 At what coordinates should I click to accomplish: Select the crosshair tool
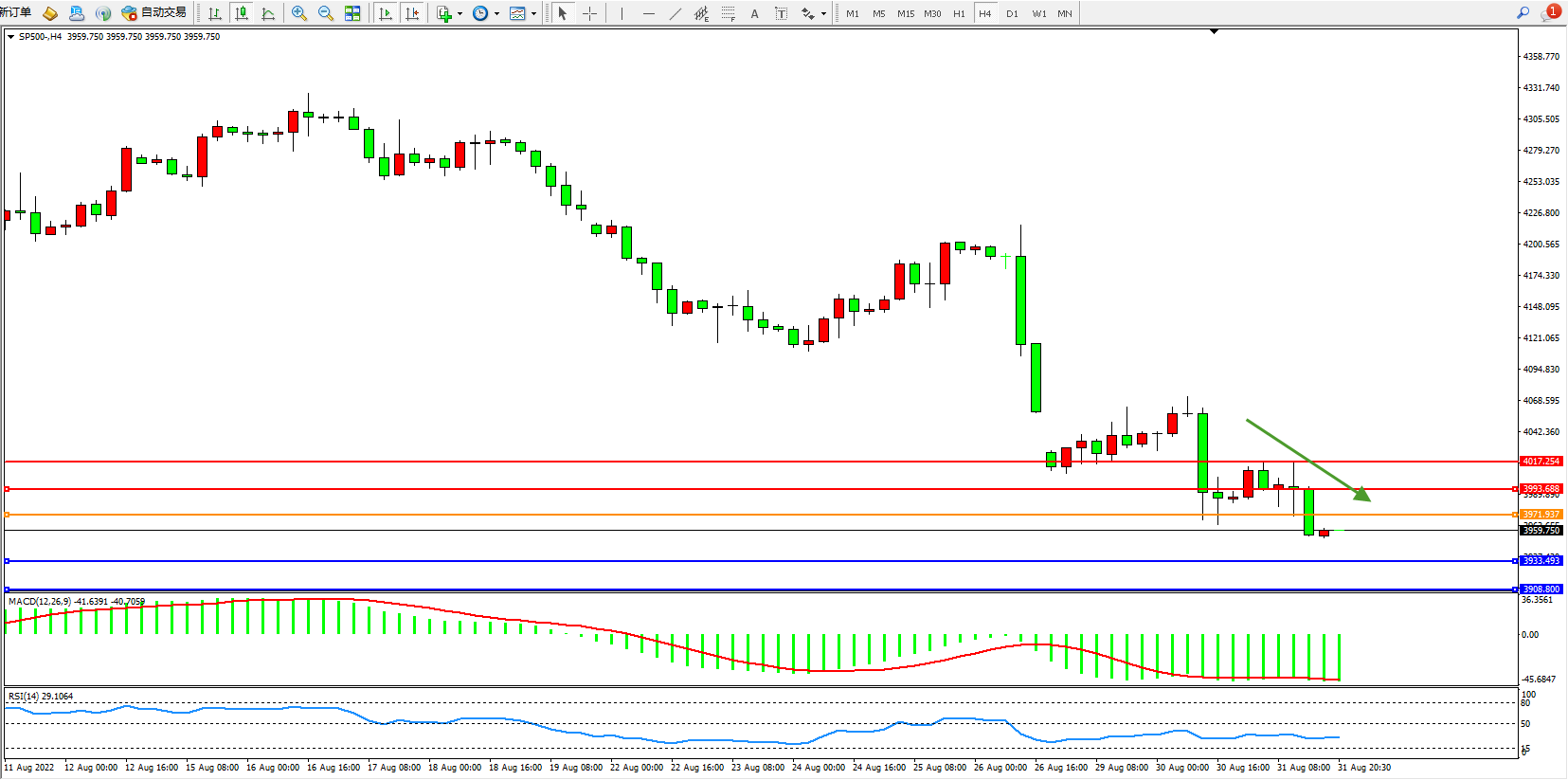pyautogui.click(x=589, y=13)
